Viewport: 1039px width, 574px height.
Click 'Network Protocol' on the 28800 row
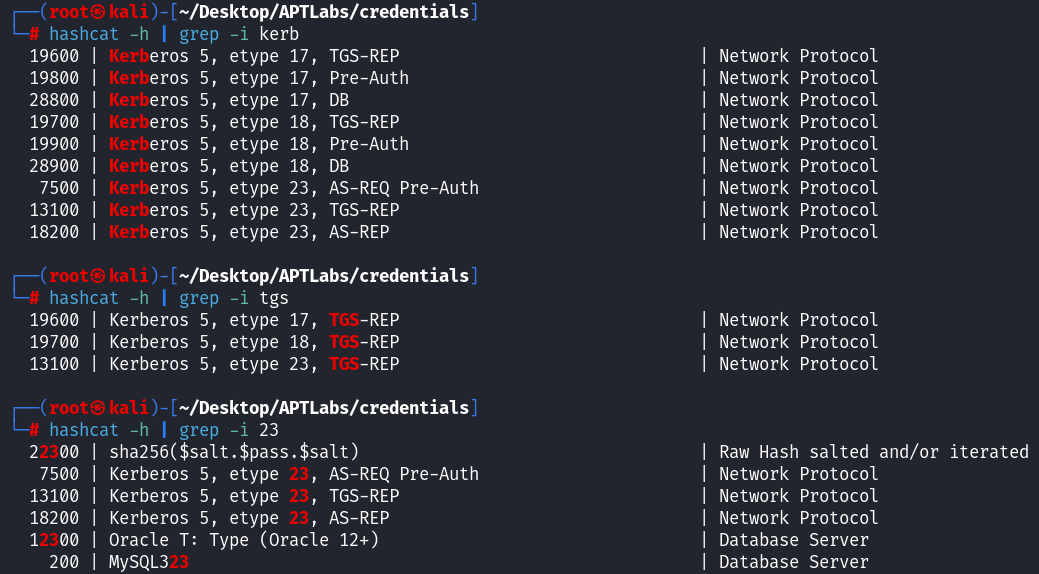[x=798, y=100]
